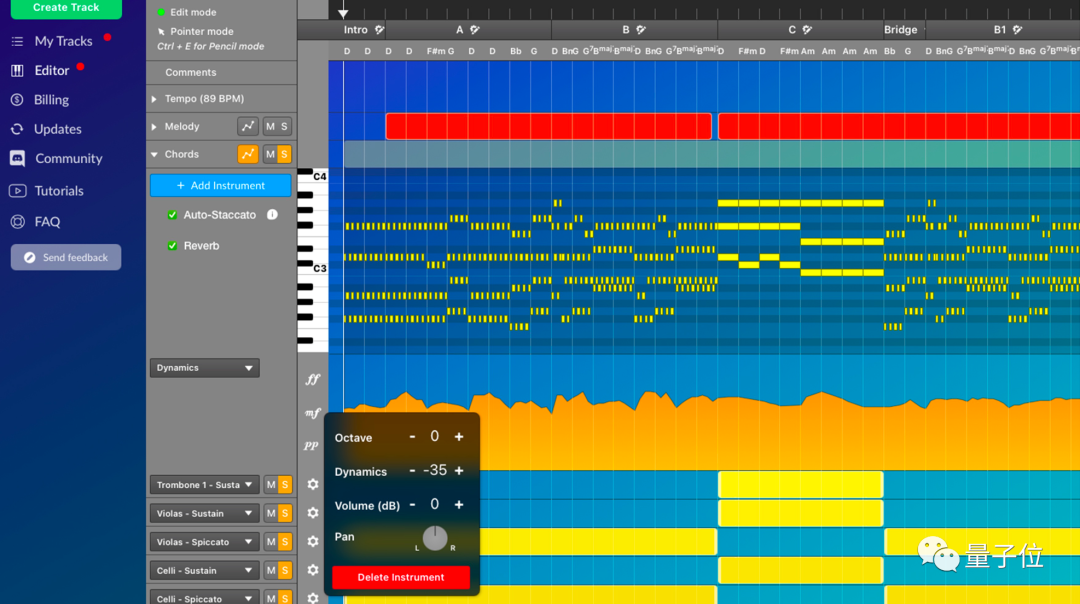Click the Tutorials video icon in sidebar
Image resolution: width=1080 pixels, height=604 pixels.
[x=17, y=191]
